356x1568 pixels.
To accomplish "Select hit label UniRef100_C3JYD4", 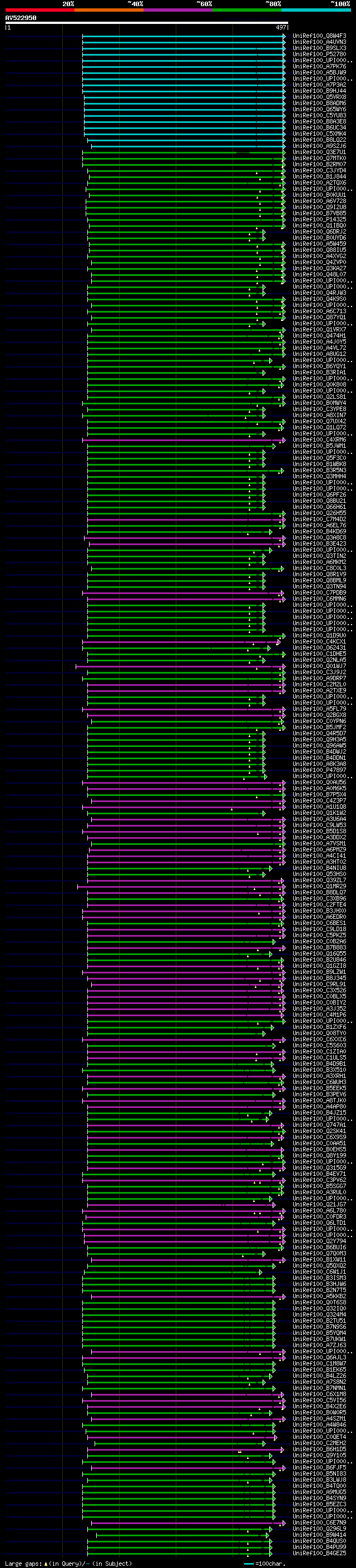I will click(319, 170).
